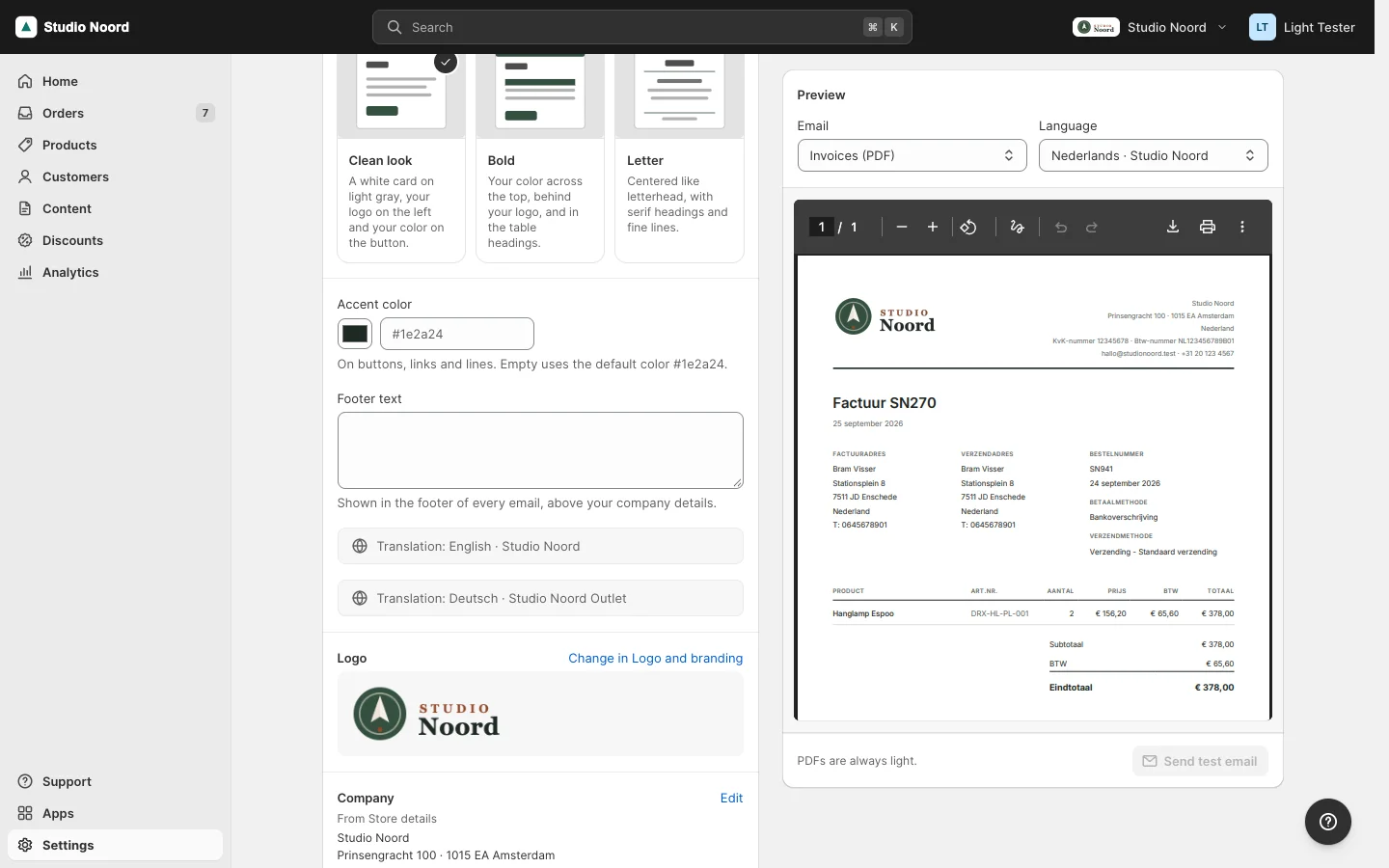
Task: Click the Footer text area
Action: [540, 450]
